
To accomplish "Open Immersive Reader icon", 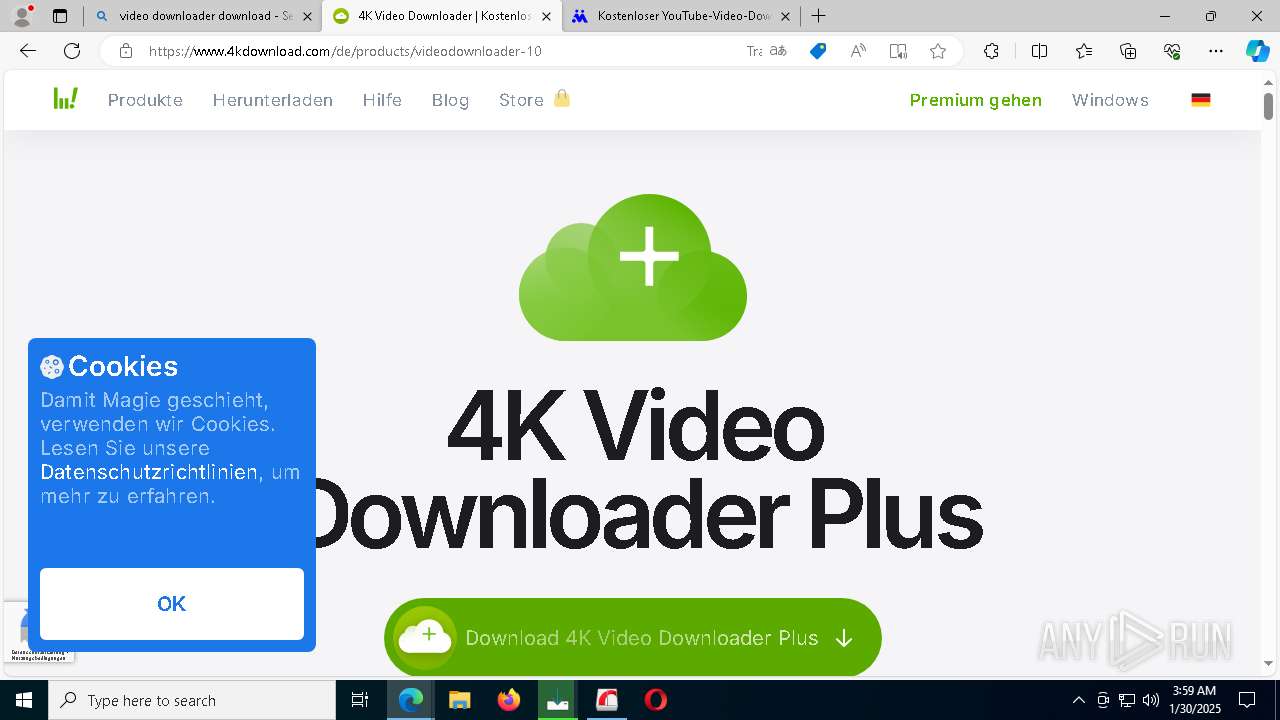I will pos(898,51).
